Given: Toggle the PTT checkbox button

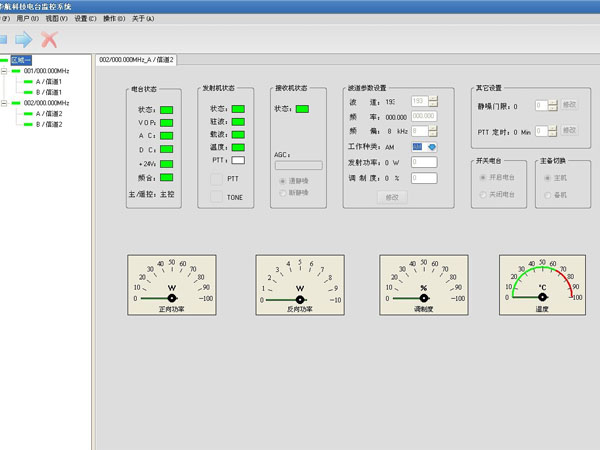Looking at the screenshot, I should pyautogui.click(x=217, y=178).
